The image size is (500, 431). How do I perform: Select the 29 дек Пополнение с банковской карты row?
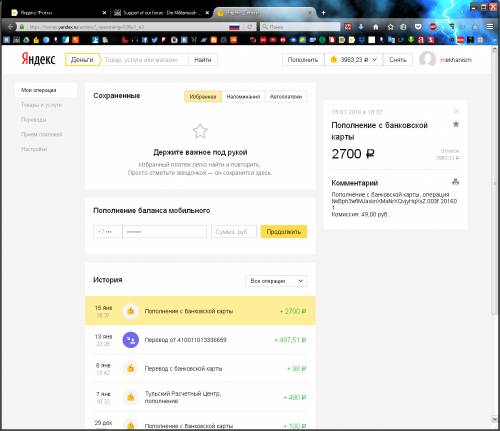(x=200, y=421)
